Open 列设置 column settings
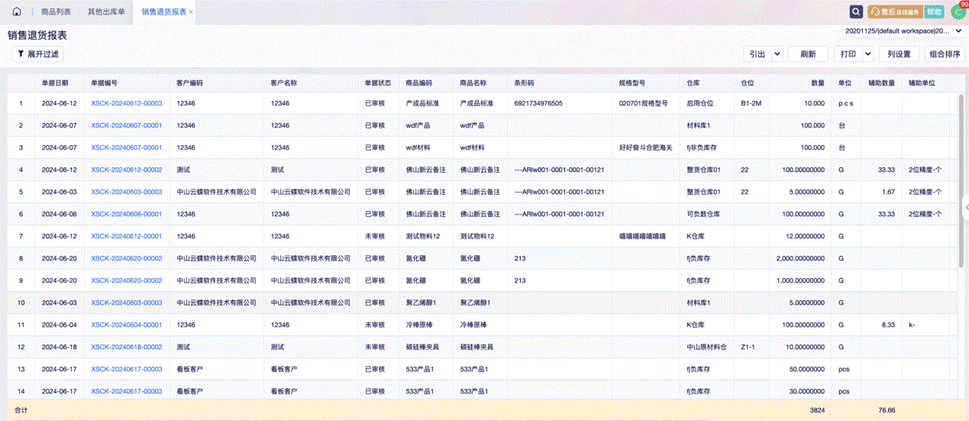Viewport: 969px width, 421px height. [899, 54]
